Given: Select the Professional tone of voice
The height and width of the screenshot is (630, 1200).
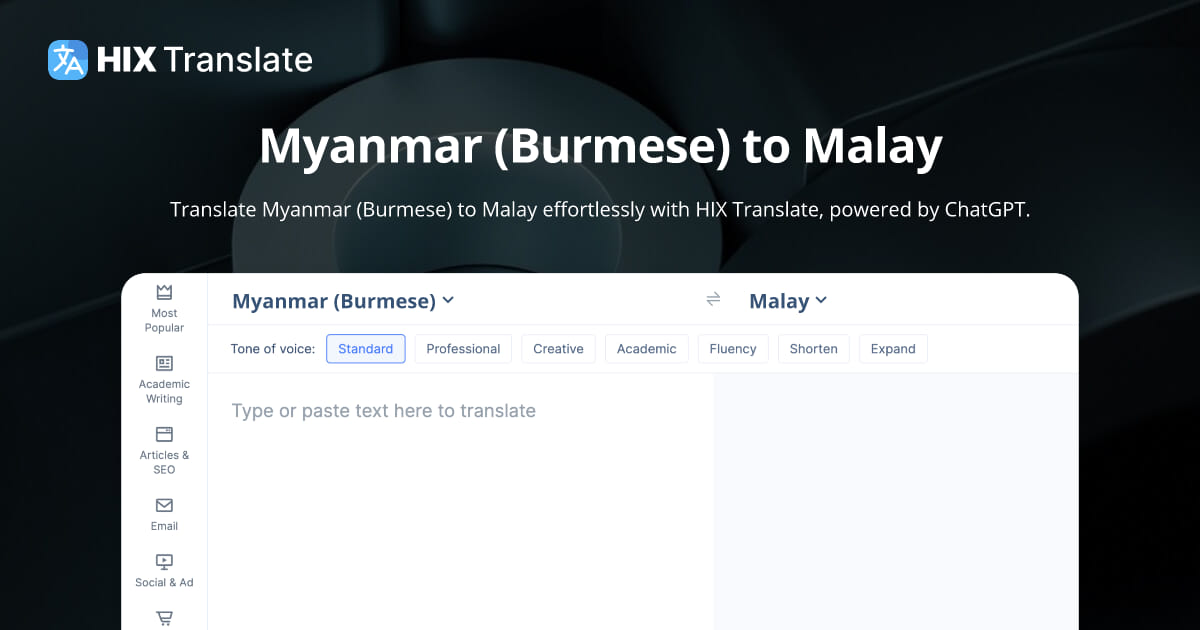Looking at the screenshot, I should [463, 348].
